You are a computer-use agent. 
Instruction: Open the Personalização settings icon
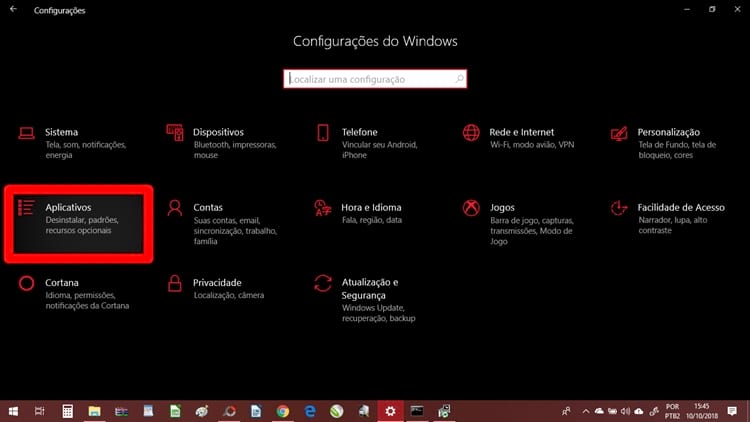click(x=619, y=133)
